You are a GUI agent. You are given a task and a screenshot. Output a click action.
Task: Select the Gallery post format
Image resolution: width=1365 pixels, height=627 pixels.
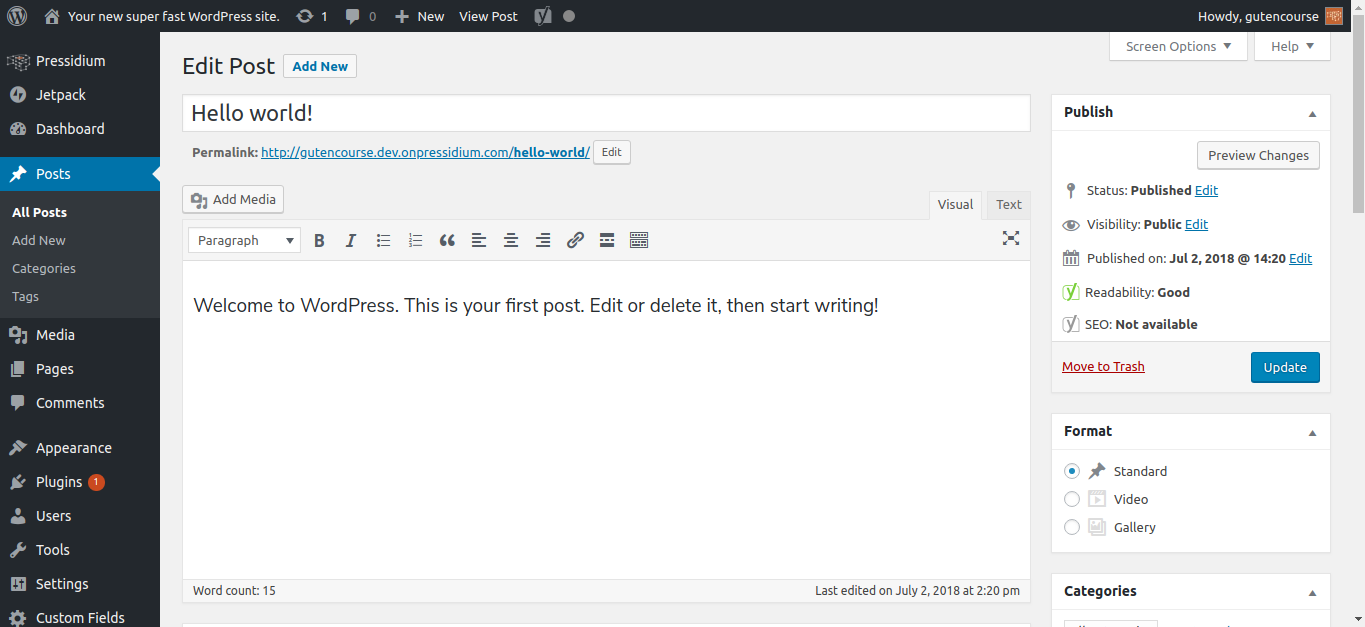[1072, 527]
